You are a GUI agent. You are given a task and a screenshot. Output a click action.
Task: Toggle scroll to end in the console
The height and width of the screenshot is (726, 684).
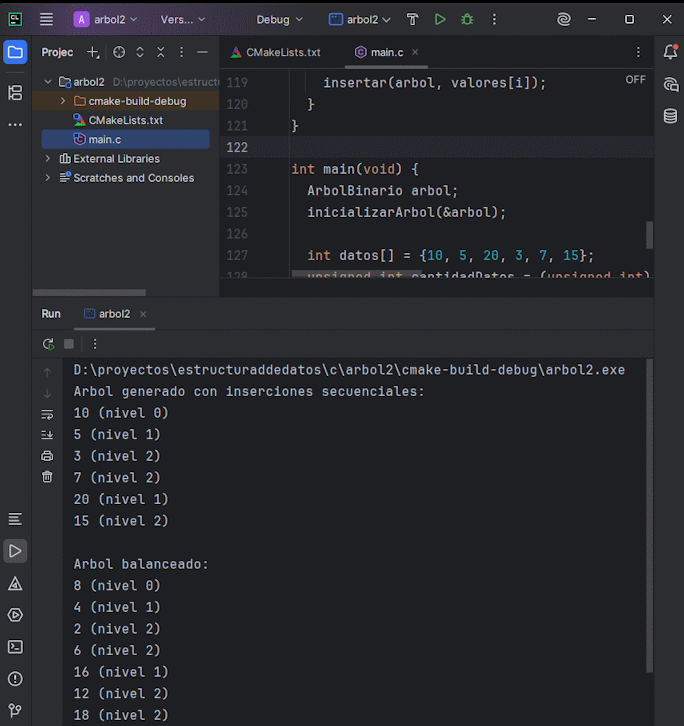pyautogui.click(x=47, y=435)
